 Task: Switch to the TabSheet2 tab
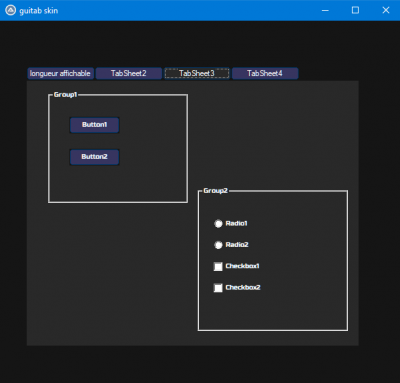tap(129, 73)
